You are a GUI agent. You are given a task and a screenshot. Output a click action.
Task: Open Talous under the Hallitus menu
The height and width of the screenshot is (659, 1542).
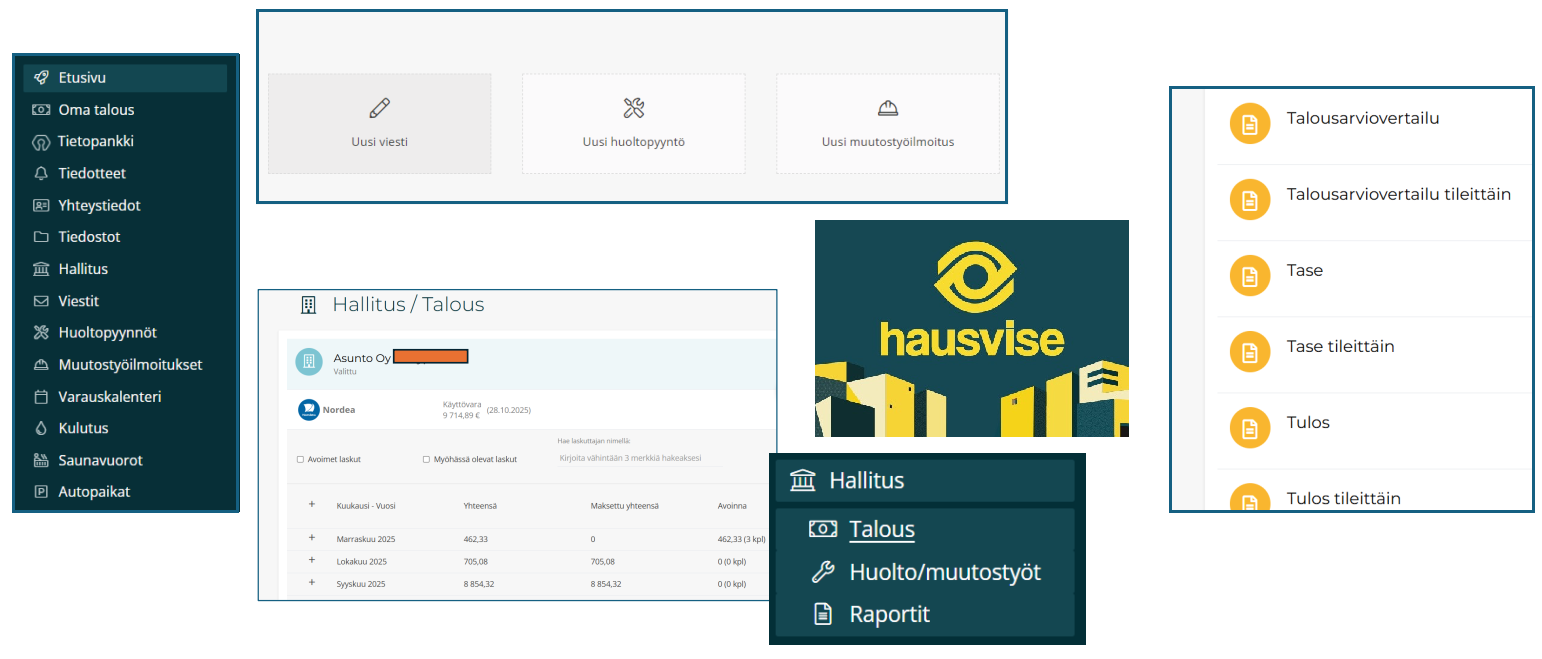881,530
